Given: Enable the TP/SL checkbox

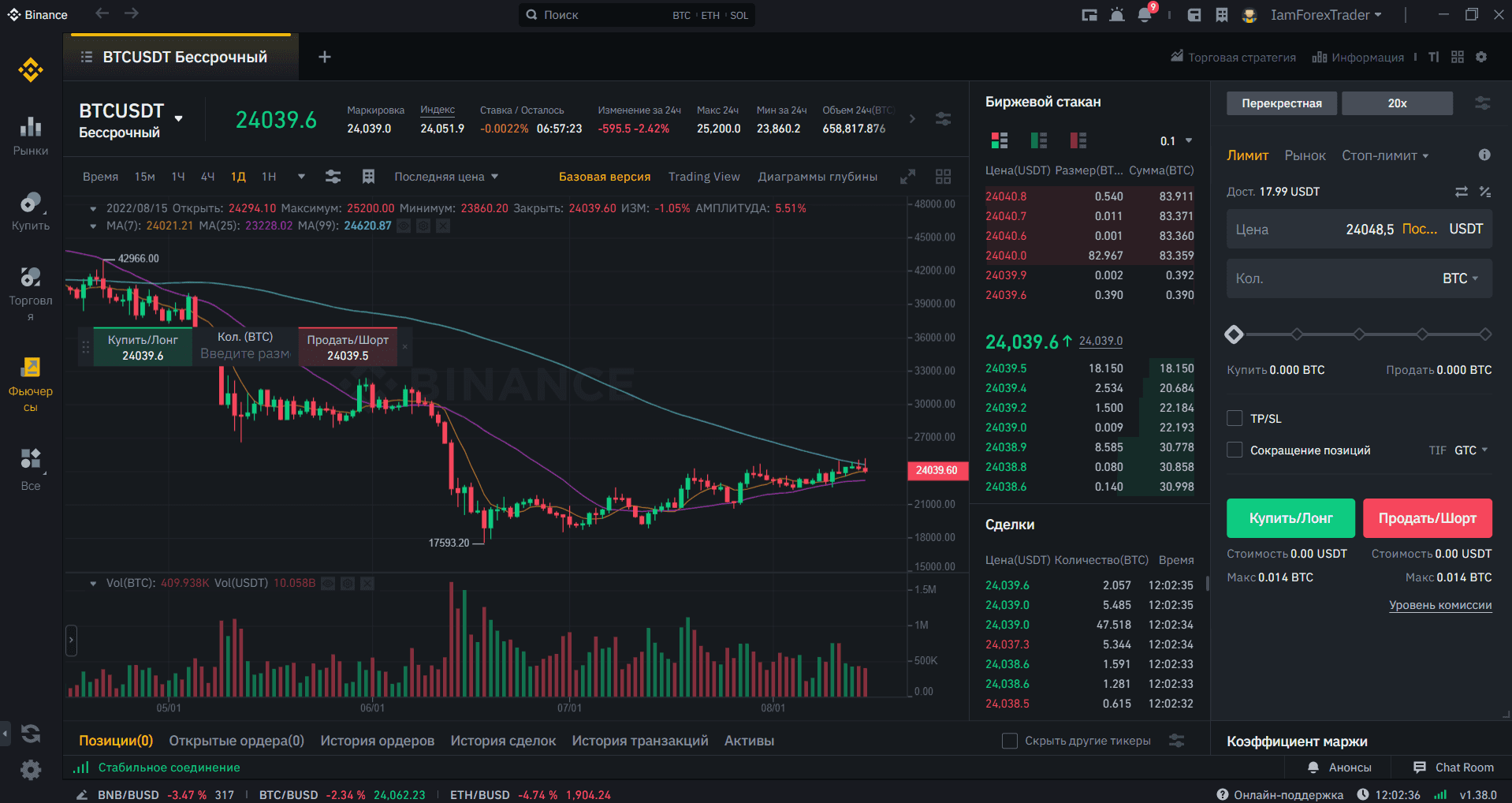Looking at the screenshot, I should [1235, 418].
